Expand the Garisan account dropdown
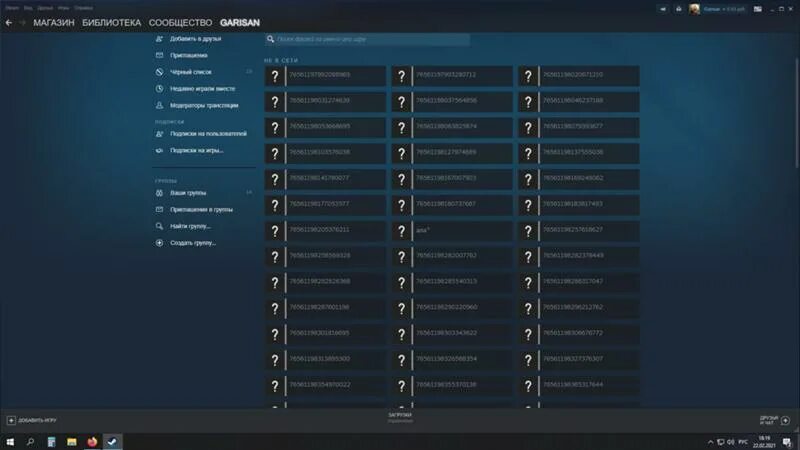Image resolution: width=800 pixels, height=450 pixels. tap(724, 9)
